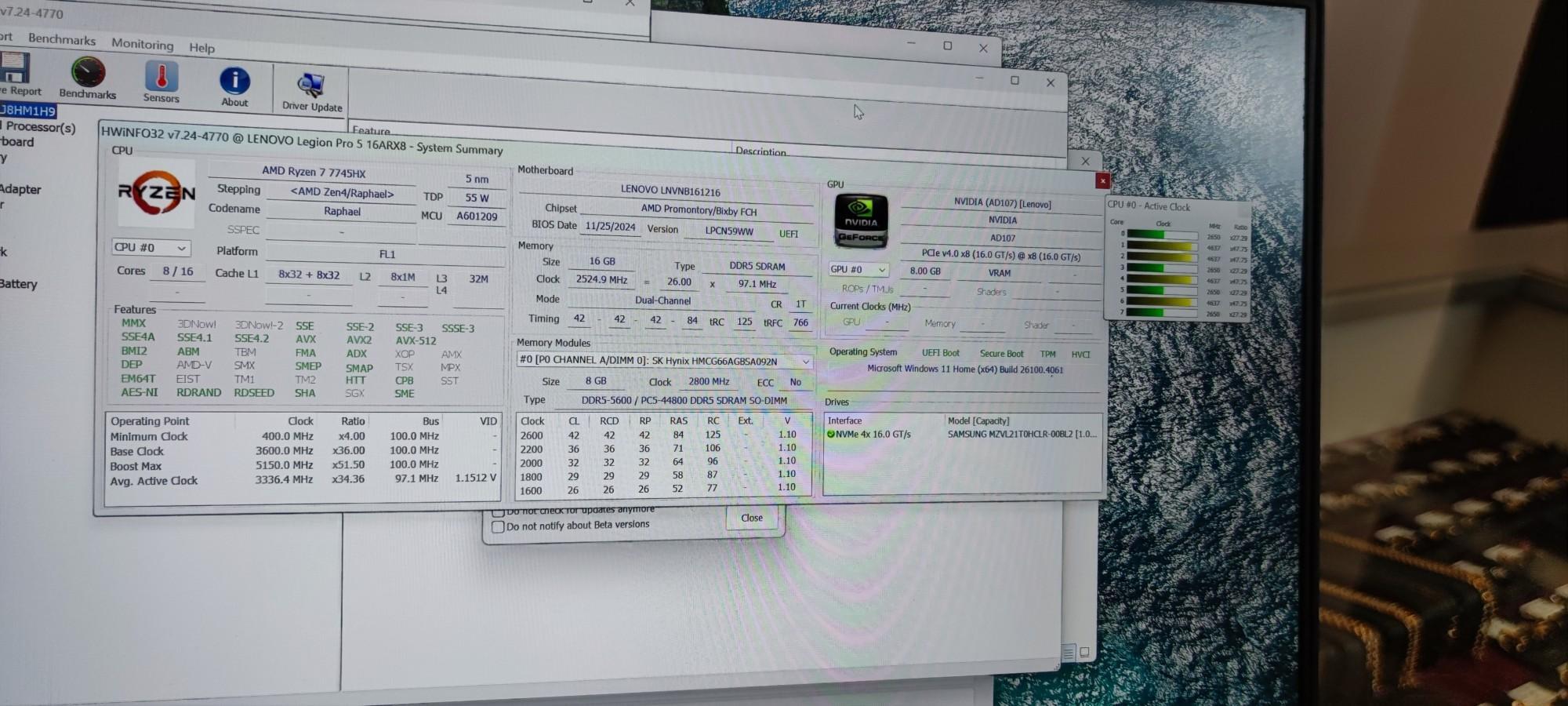
Task: Click the BIOS Date 11/25/2024 value
Action: click(611, 227)
